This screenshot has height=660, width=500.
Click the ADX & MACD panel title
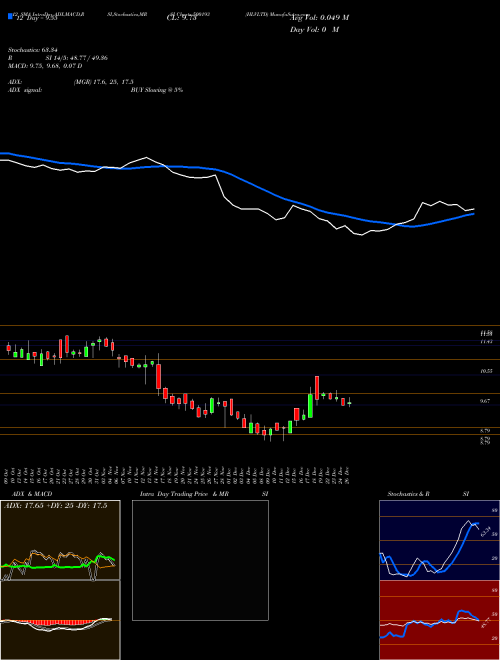coord(32,494)
